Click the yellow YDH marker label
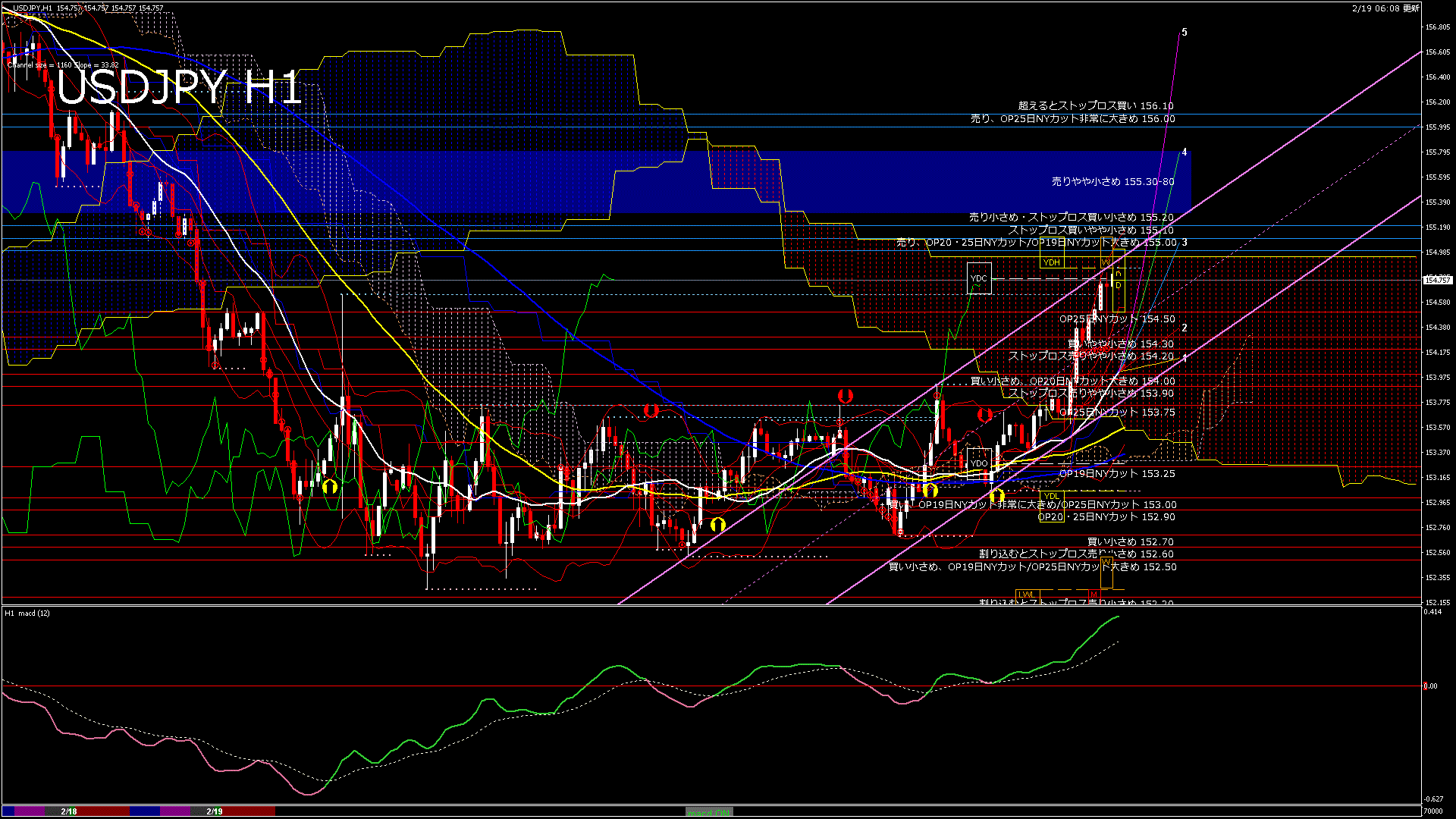 (x=1051, y=262)
